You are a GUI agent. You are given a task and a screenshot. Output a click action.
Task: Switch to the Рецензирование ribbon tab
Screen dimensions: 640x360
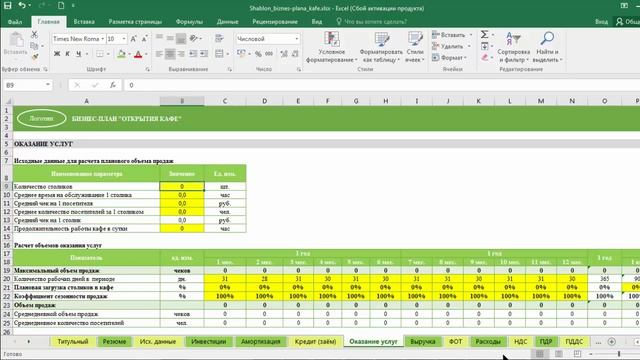pyautogui.click(x=275, y=22)
